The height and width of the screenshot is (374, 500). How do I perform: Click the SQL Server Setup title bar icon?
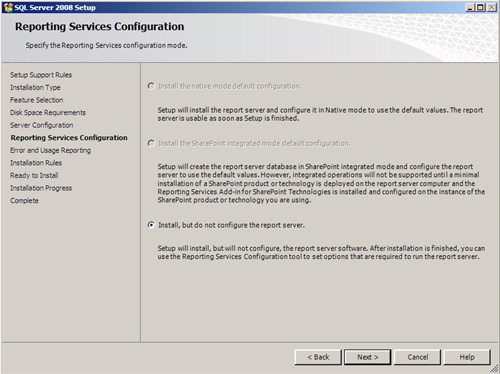(x=8, y=7)
